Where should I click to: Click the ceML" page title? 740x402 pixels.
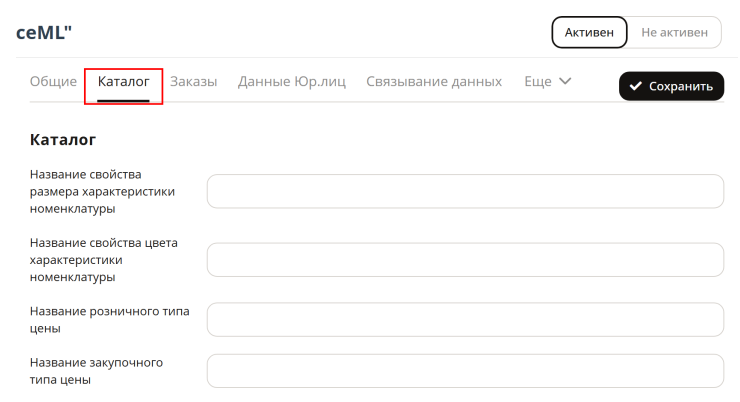44,33
